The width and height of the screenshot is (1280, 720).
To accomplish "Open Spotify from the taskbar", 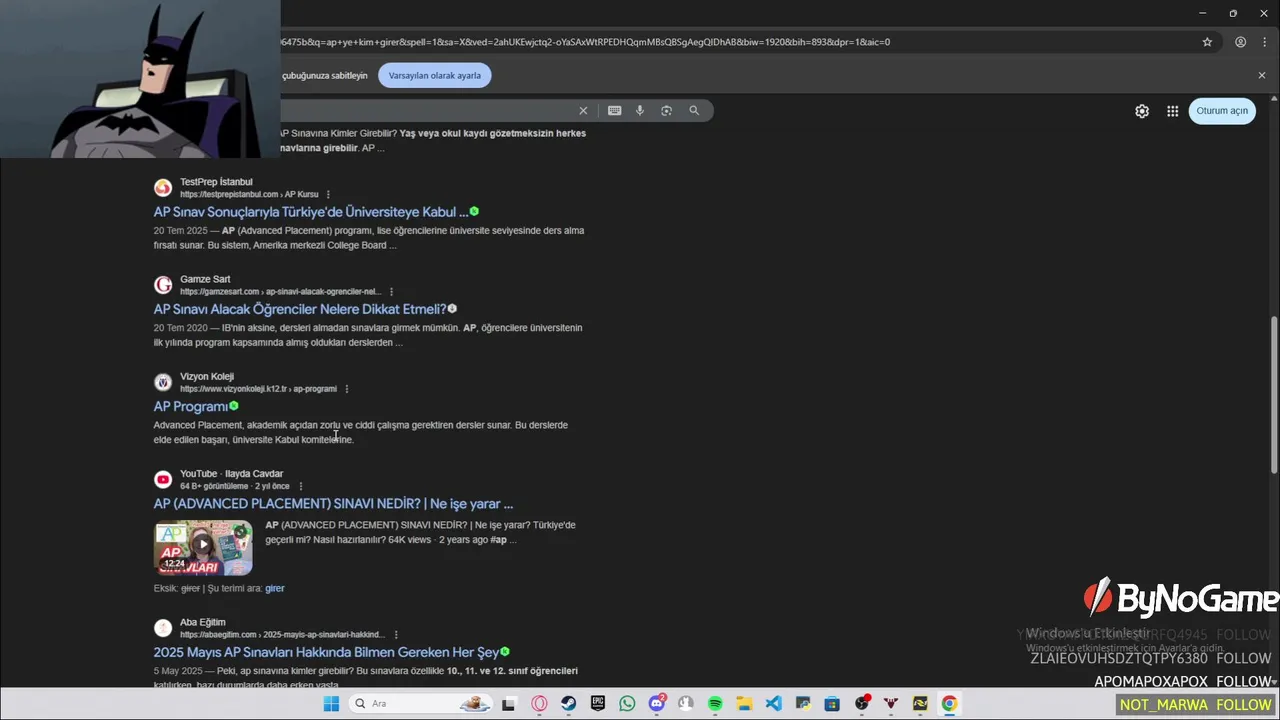I will (715, 704).
